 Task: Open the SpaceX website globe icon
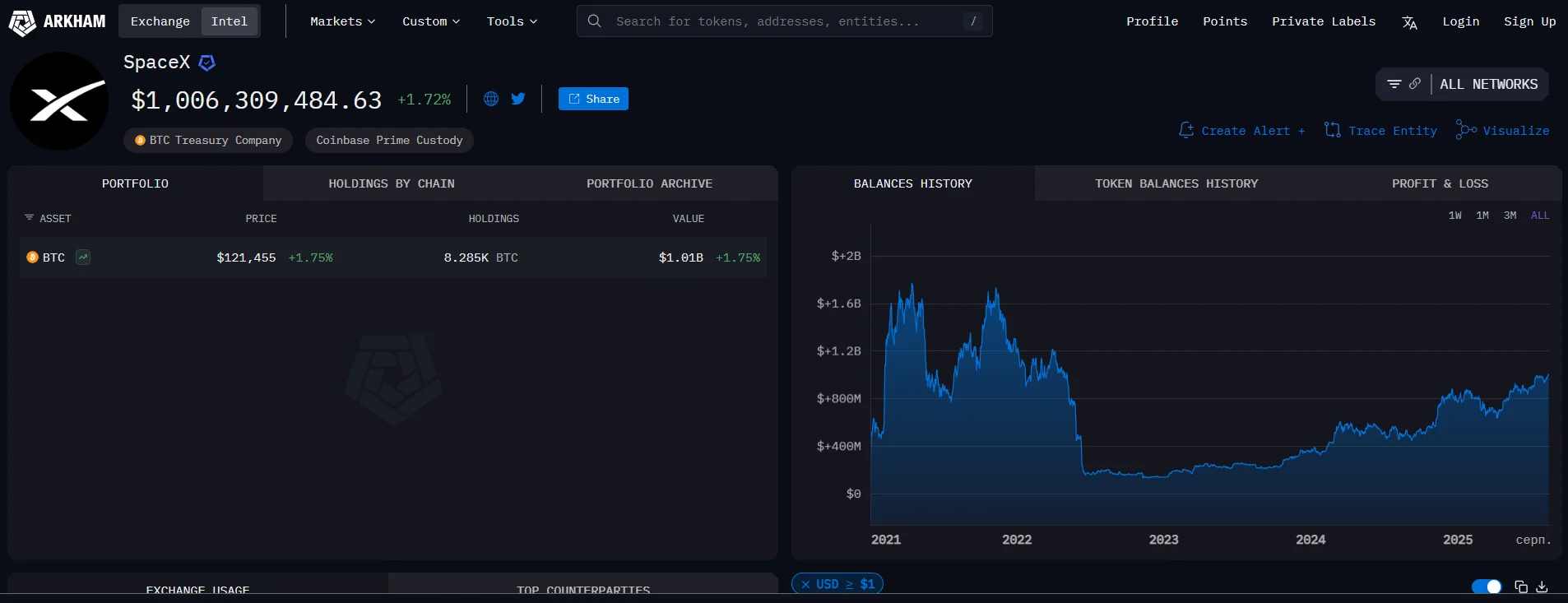pyautogui.click(x=491, y=99)
